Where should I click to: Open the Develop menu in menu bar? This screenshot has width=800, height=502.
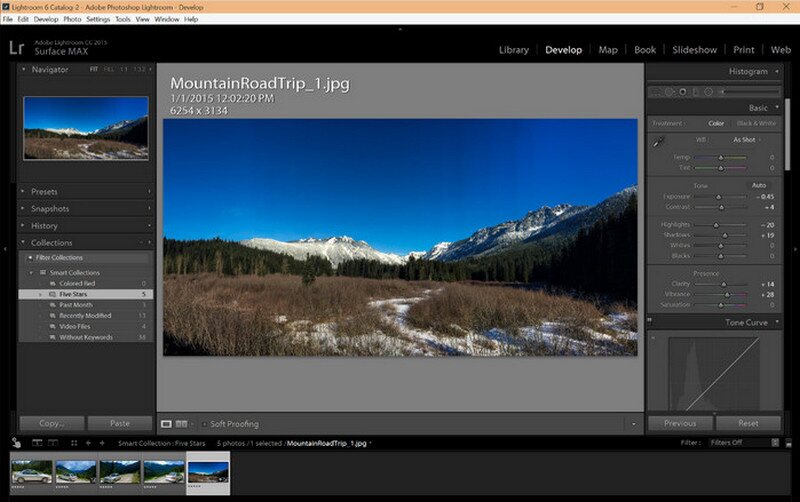[46, 19]
